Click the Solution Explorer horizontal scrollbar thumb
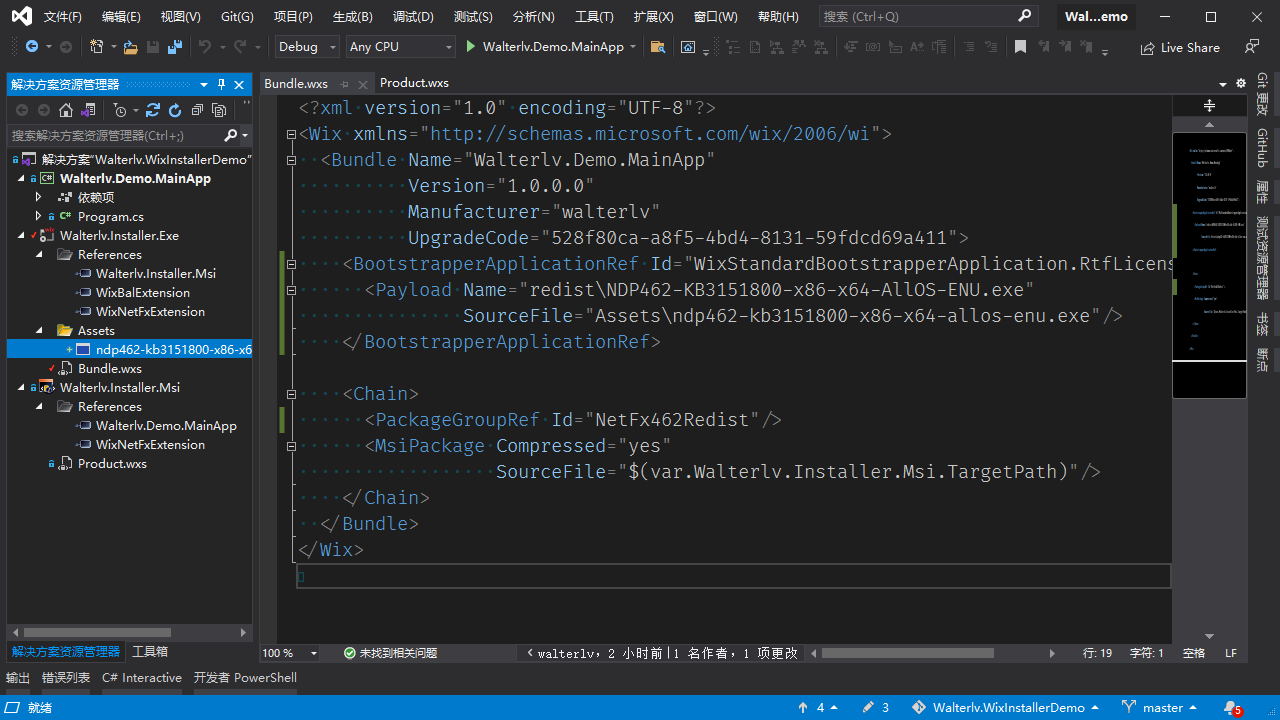The image size is (1280, 720). [x=97, y=632]
